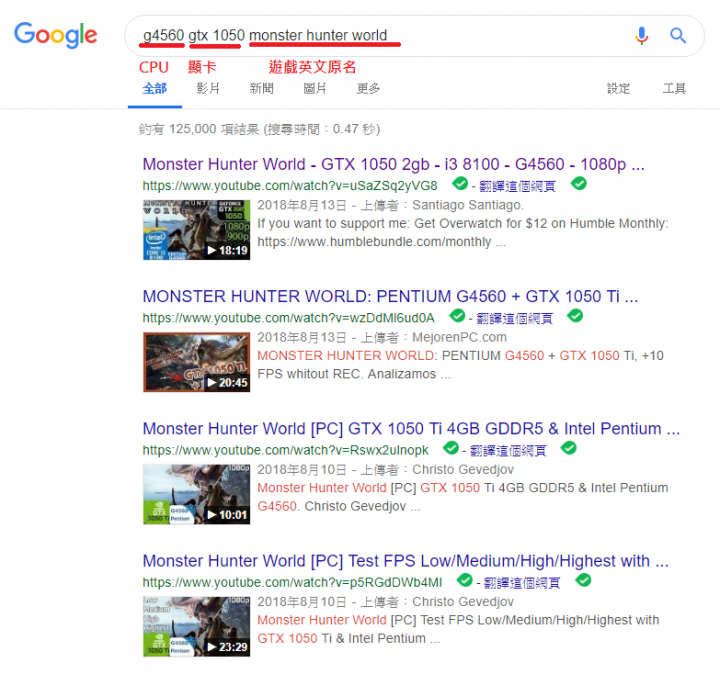Play the 23:29 video thumbnail
Image resolution: width=720 pixels, height=674 pixels.
[x=197, y=626]
